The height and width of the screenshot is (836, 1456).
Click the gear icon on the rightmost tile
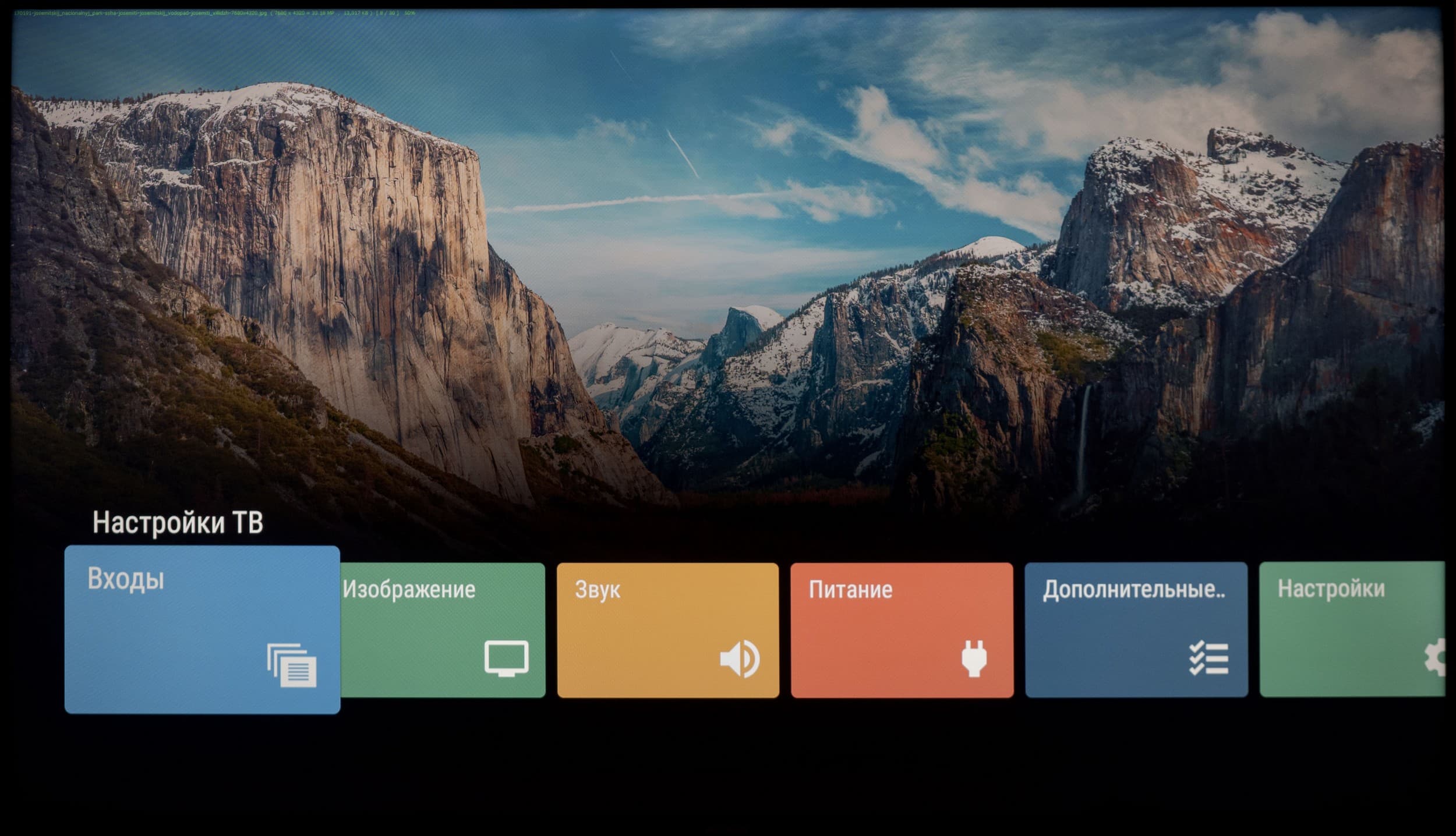tap(1436, 657)
